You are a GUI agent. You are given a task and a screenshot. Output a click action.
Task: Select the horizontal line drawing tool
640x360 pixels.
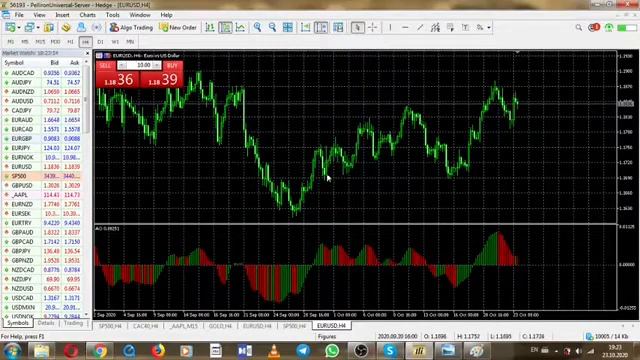[405, 27]
